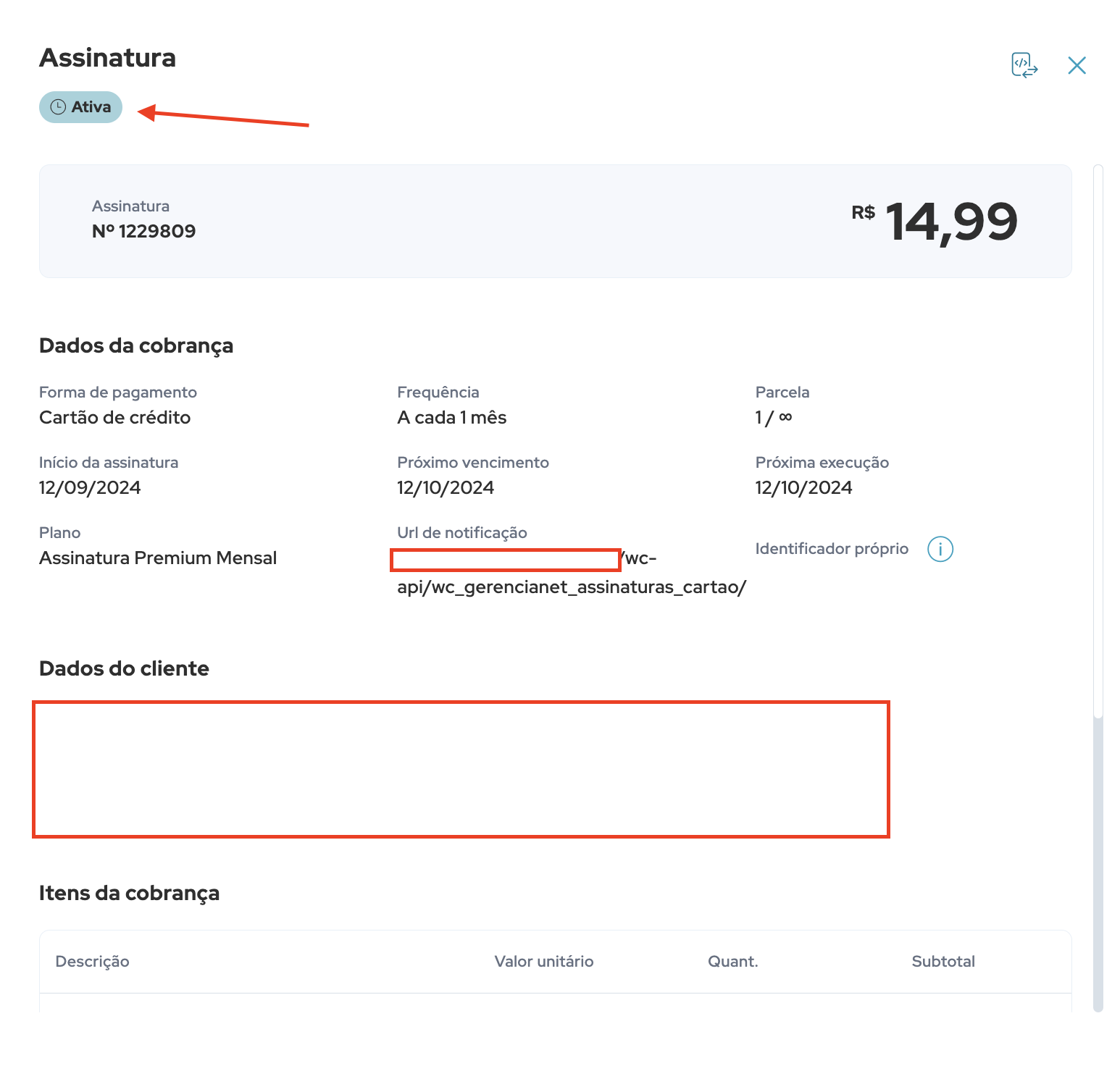The image size is (1120, 1092).
Task: Click the vertical scrollbar of the panel
Action: coord(1098,588)
